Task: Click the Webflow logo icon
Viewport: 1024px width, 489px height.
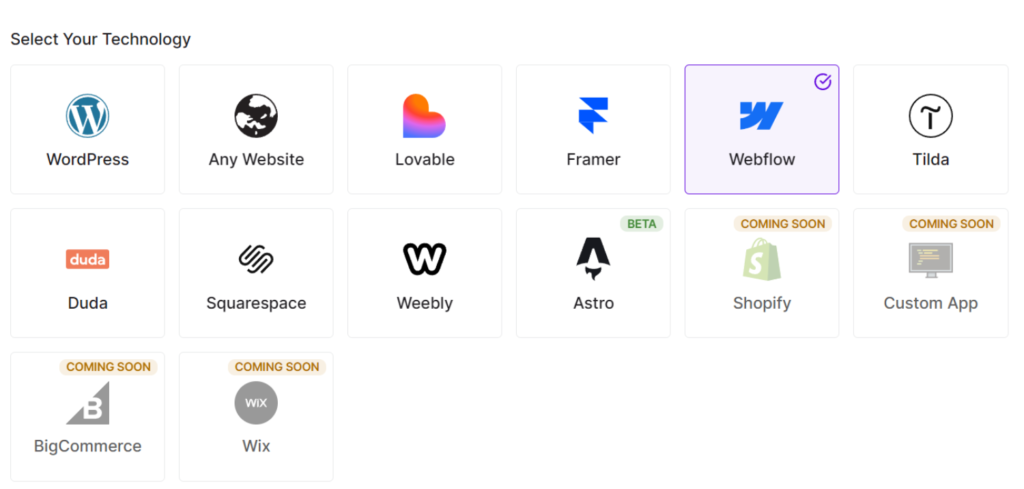Action: [x=761, y=116]
